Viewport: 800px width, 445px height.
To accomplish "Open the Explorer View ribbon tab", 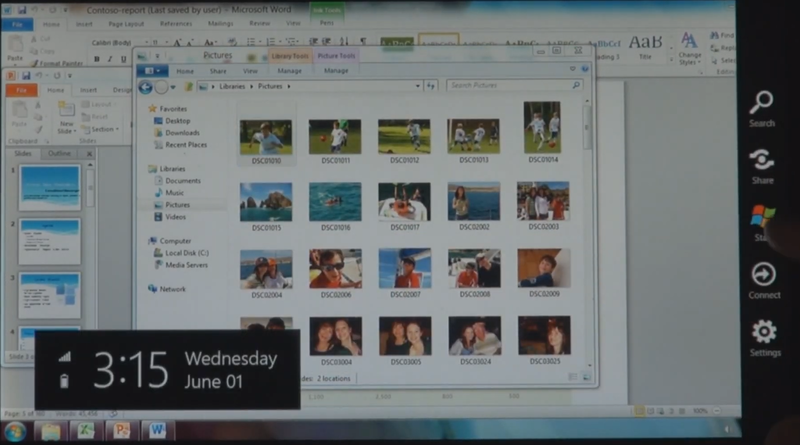I will pos(250,71).
